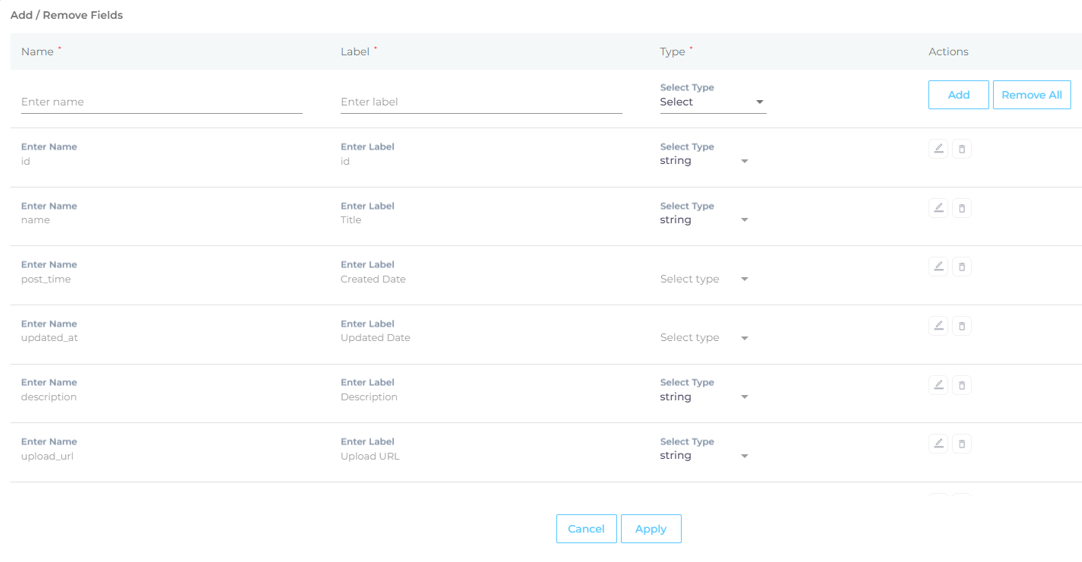The height and width of the screenshot is (562, 1082).
Task: Click the trash icon on the name row
Action: (962, 208)
